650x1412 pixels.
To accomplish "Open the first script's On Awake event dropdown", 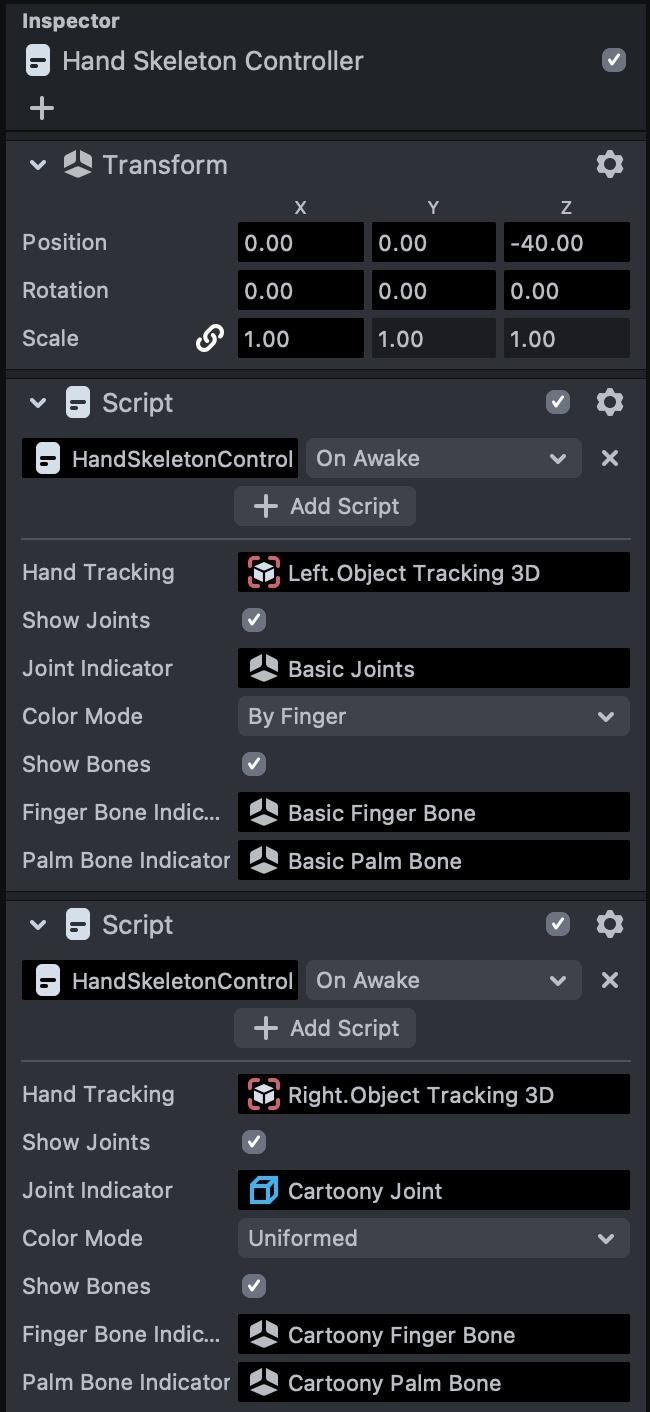I will 443,459.
